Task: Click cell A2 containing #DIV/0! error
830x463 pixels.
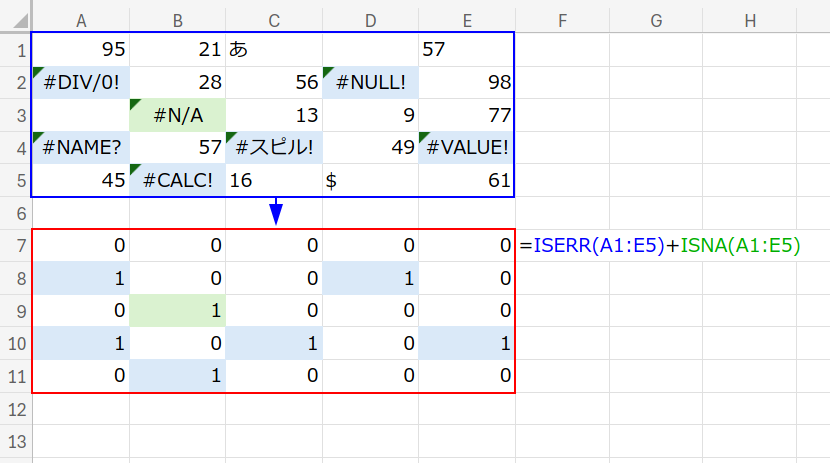Action: [81, 82]
